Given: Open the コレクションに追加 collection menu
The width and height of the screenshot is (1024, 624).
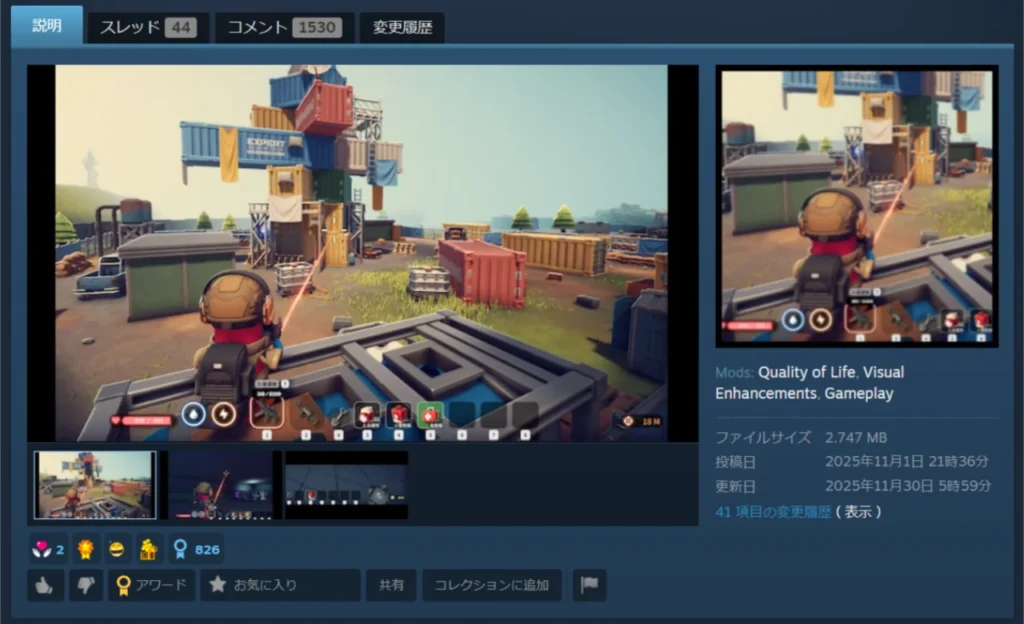Looking at the screenshot, I should [x=491, y=586].
